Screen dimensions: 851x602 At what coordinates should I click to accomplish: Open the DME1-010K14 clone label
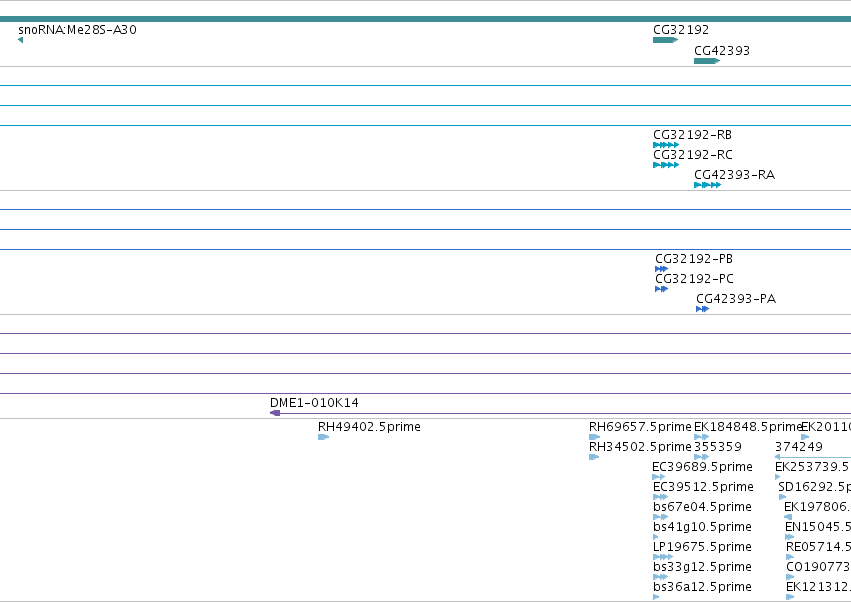point(314,403)
